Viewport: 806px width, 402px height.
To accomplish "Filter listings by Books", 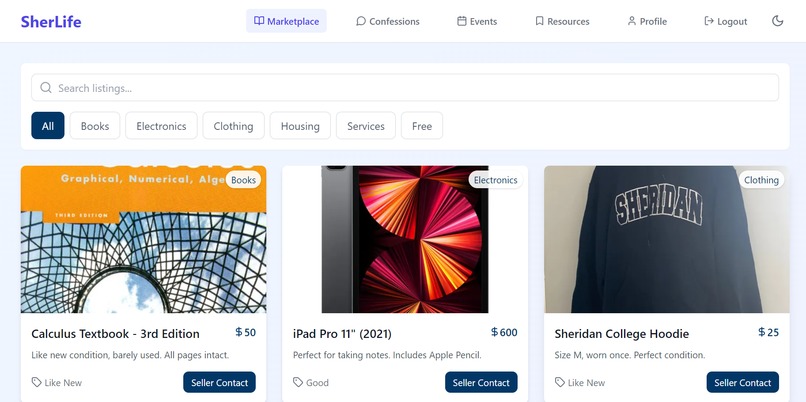I will 95,126.
